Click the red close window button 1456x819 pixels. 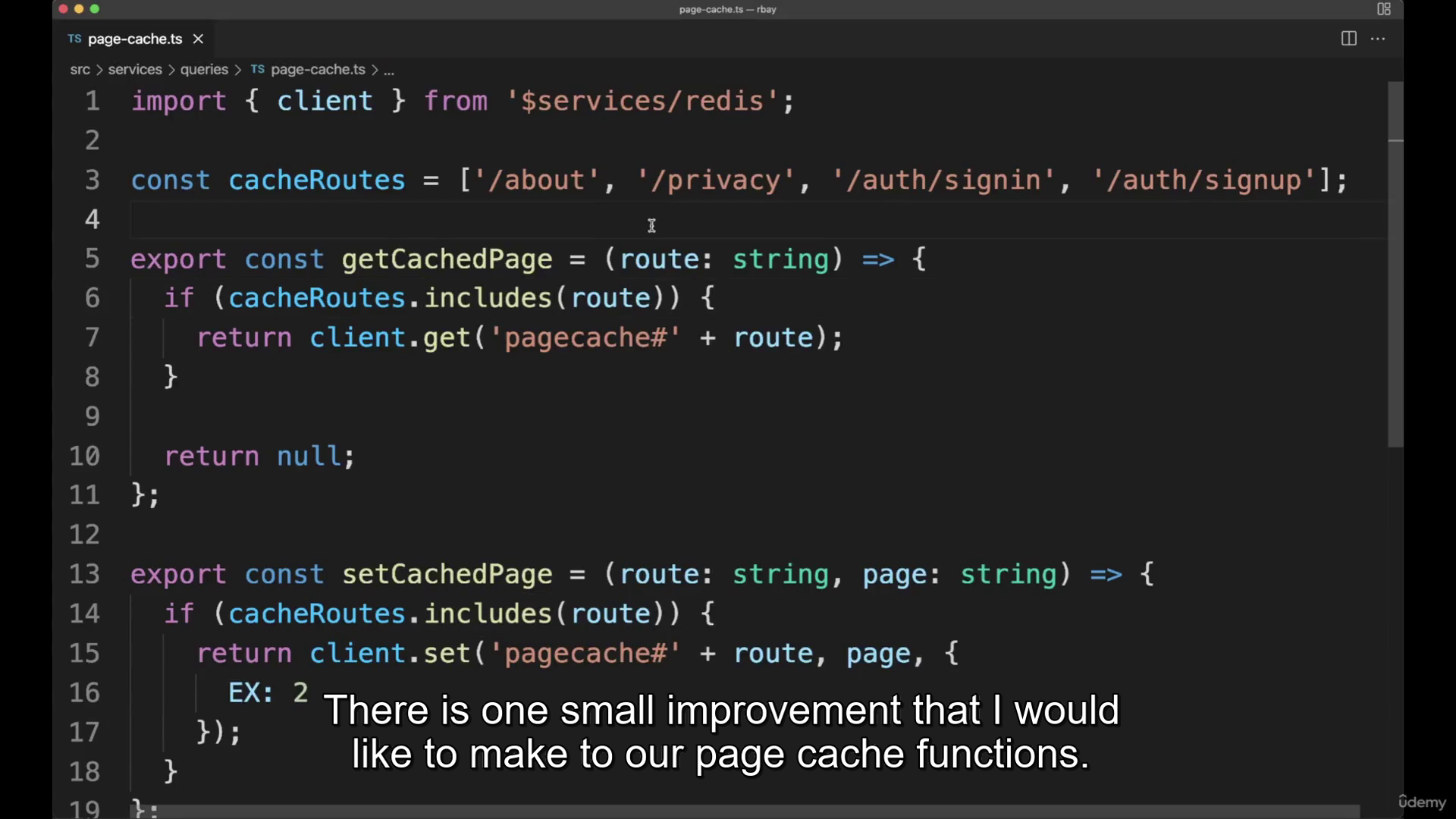click(x=63, y=9)
